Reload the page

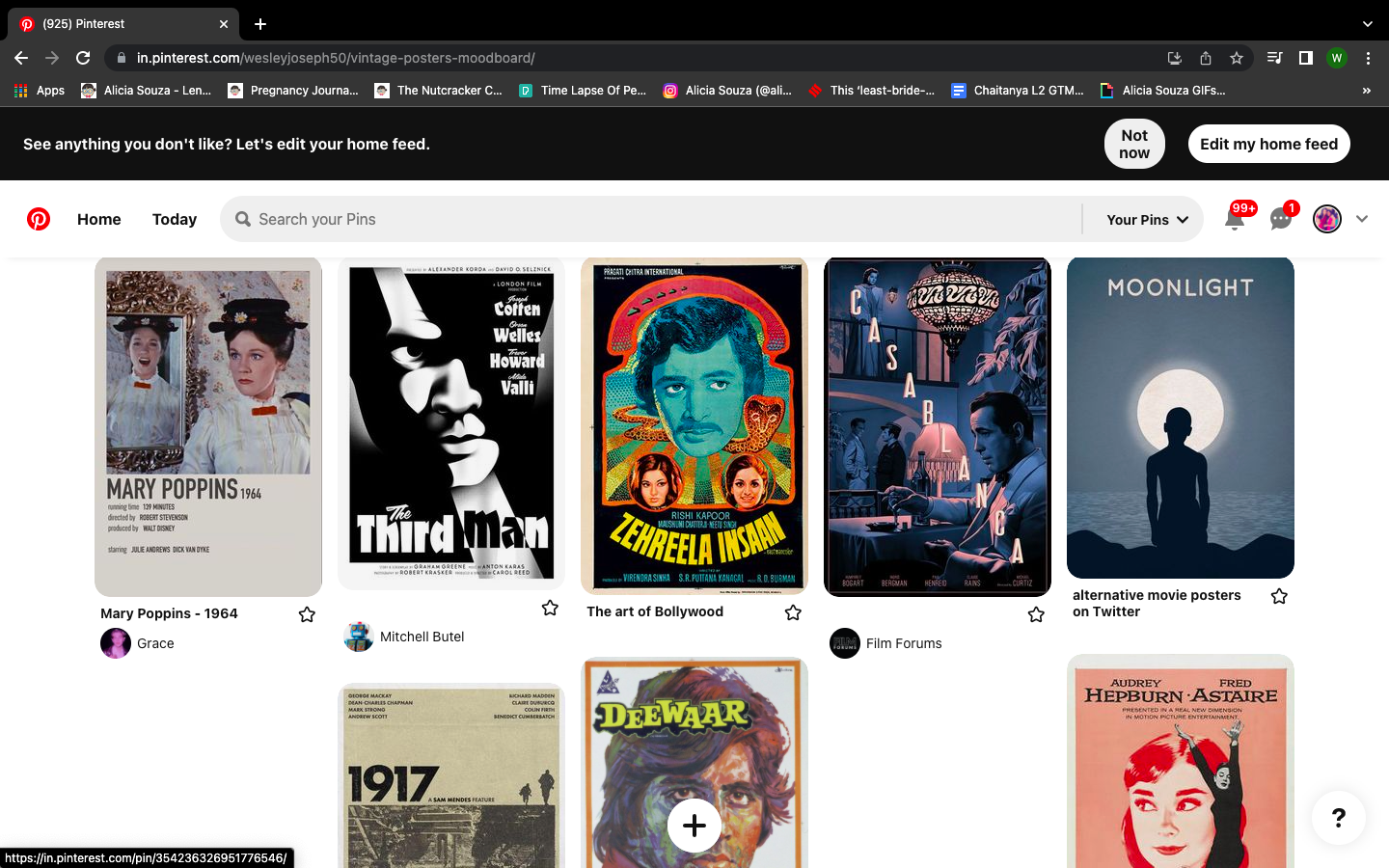tap(83, 58)
